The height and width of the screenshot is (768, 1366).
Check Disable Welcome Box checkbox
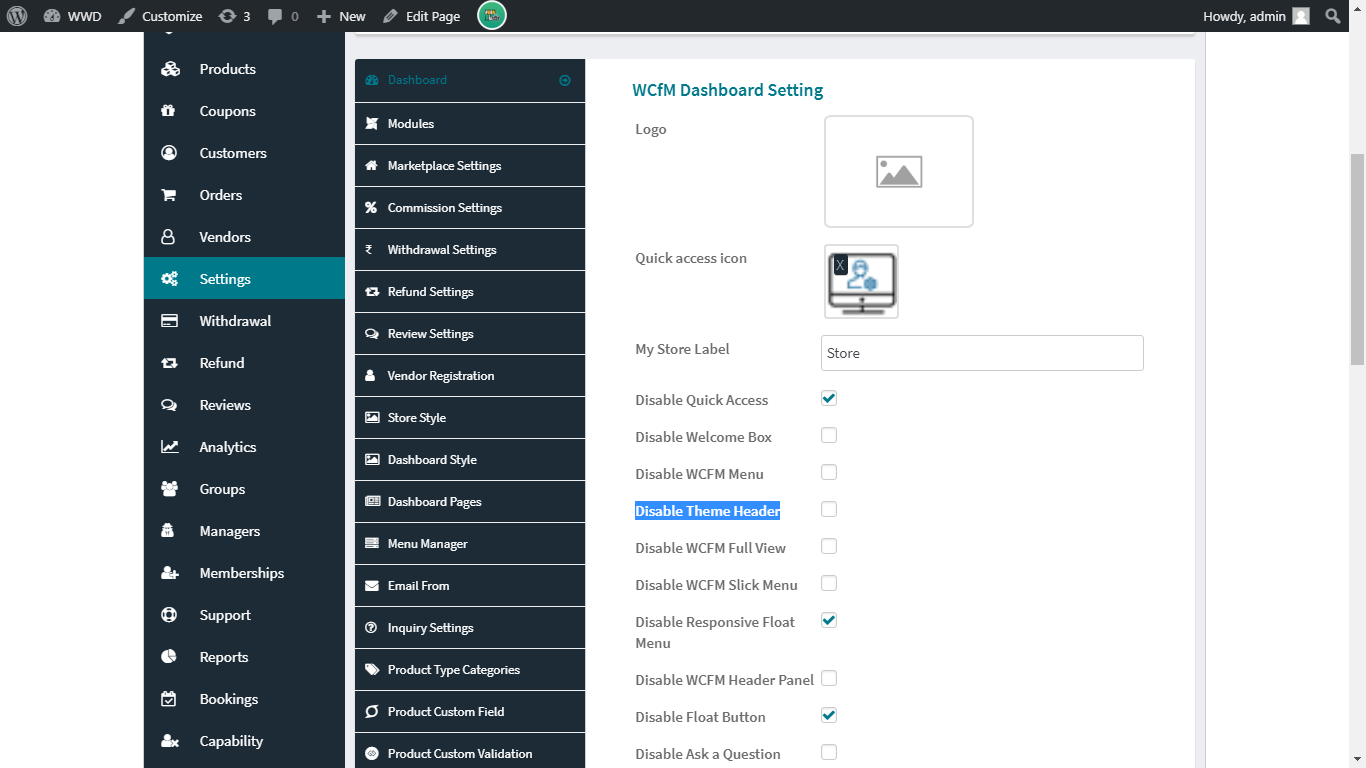pyautogui.click(x=829, y=435)
